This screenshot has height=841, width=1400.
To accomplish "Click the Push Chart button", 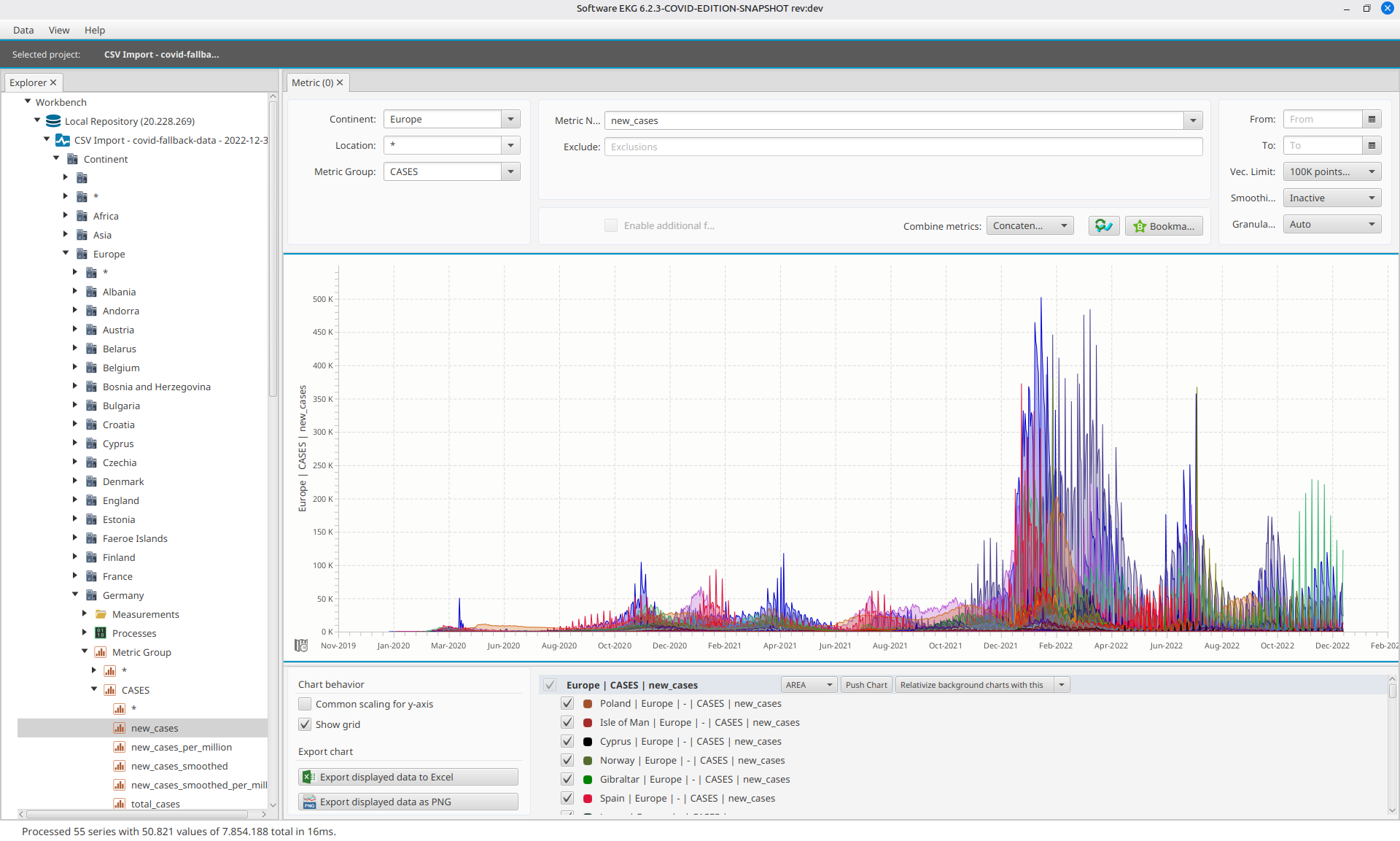I will click(x=866, y=685).
